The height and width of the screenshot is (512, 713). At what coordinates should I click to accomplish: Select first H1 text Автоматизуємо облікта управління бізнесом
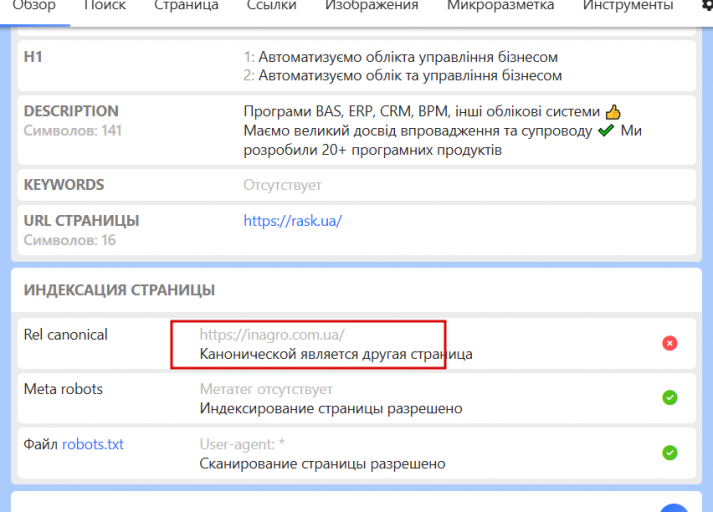(408, 57)
